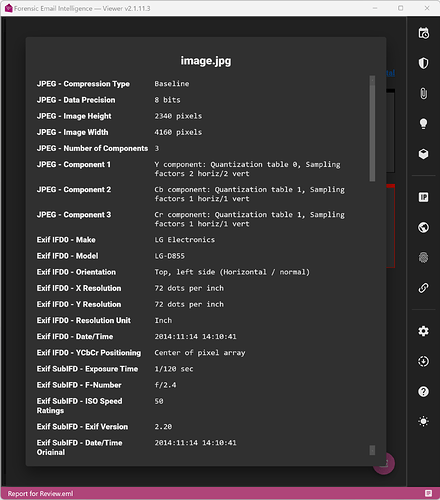Image resolution: width=440 pixels, height=500 pixels.
Task: Open help via the question mark icon
Action: coord(423,391)
